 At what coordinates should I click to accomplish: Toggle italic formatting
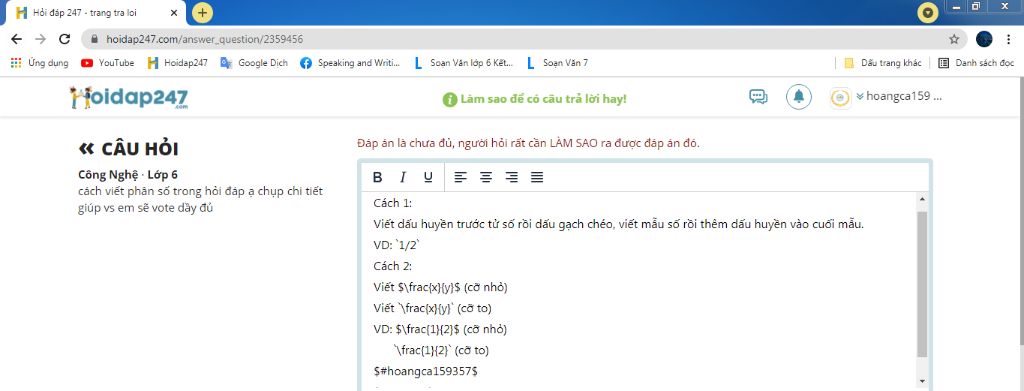(403, 177)
